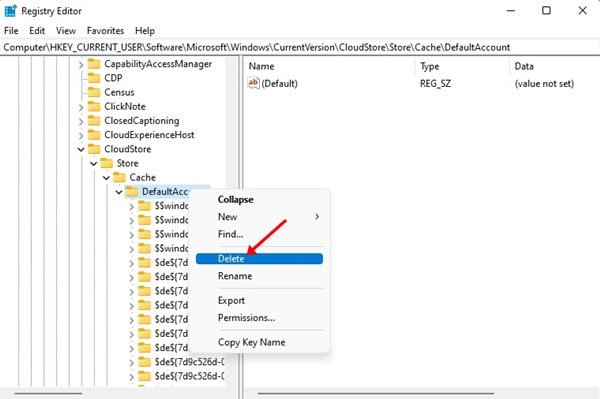The height and width of the screenshot is (399, 600).
Task: Open the Favorites menu
Action: click(105, 31)
